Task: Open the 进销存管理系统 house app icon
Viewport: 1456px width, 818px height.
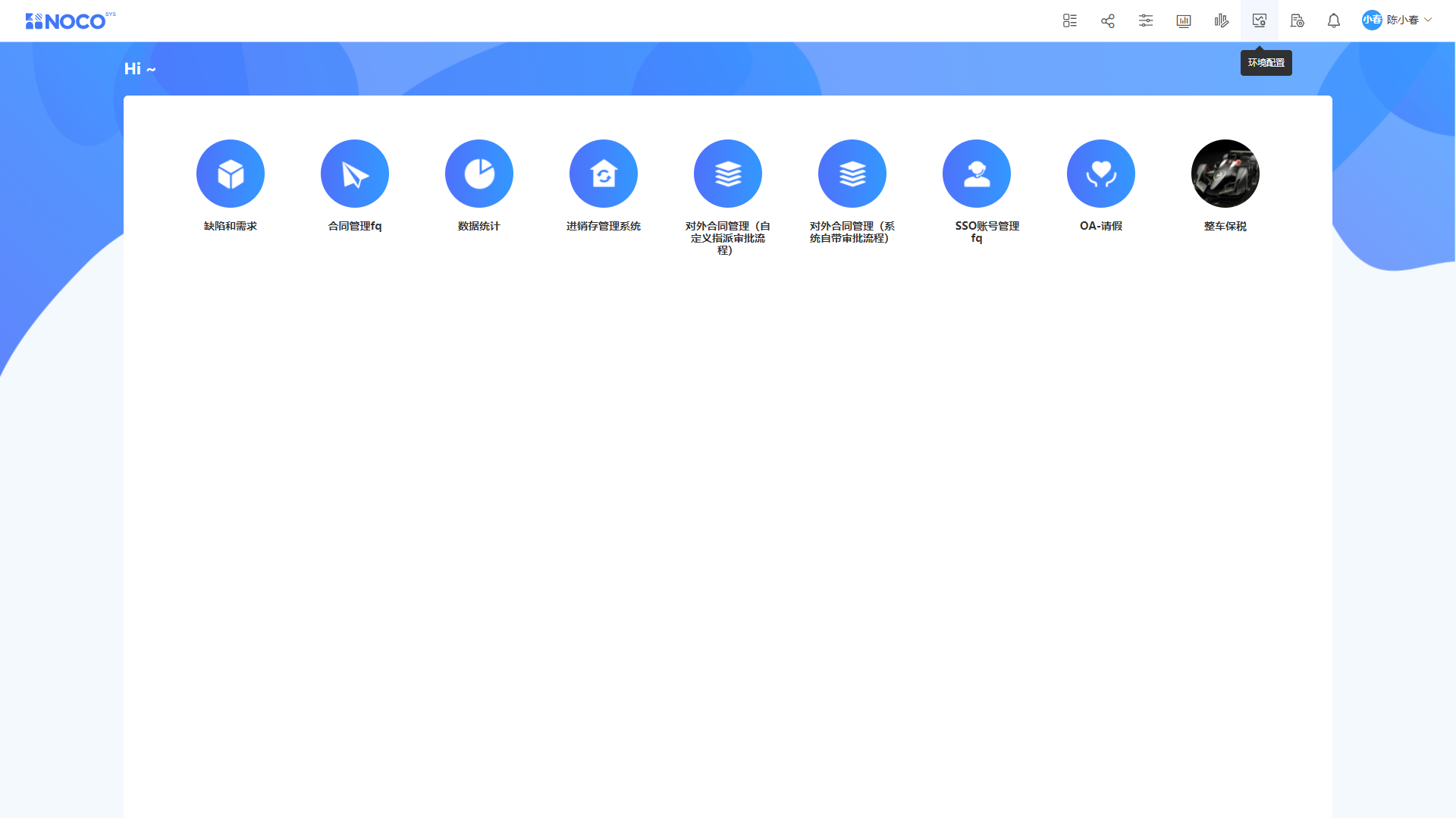Action: pos(604,174)
